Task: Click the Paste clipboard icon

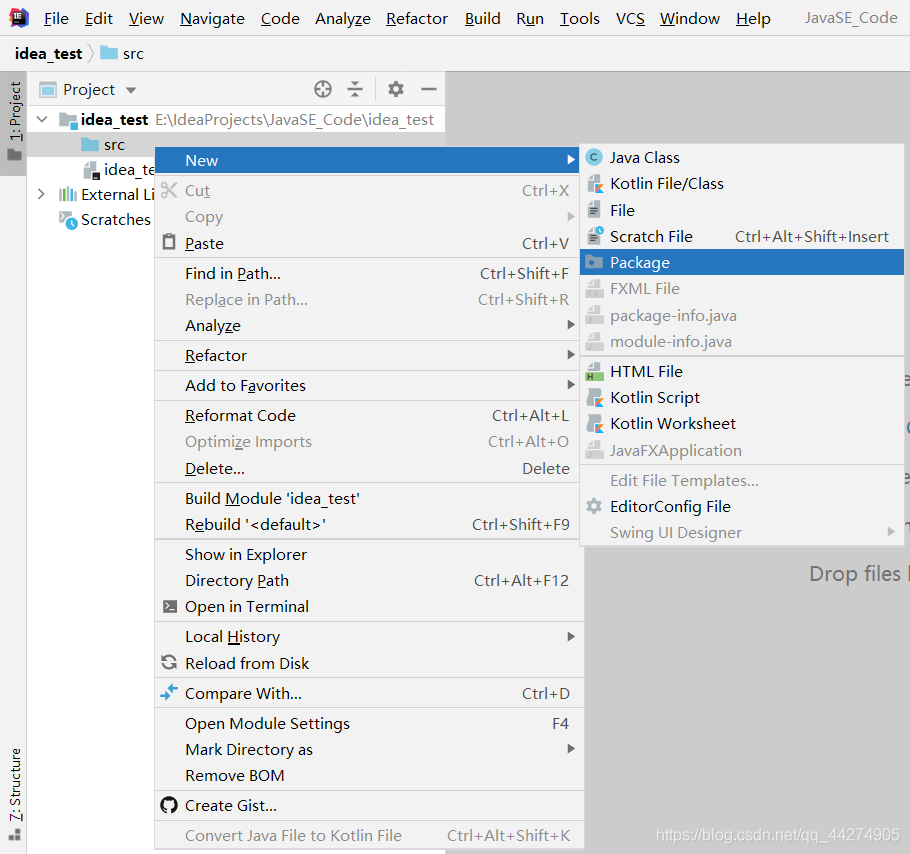Action: [x=169, y=241]
